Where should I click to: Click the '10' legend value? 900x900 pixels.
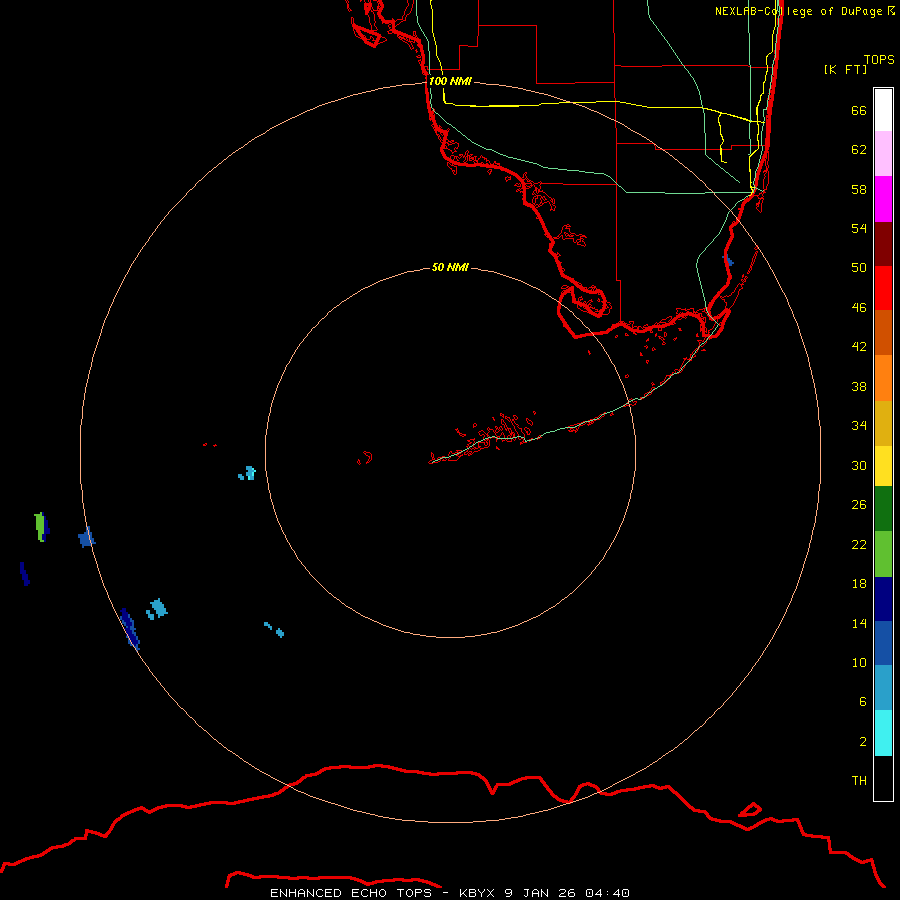[859, 663]
